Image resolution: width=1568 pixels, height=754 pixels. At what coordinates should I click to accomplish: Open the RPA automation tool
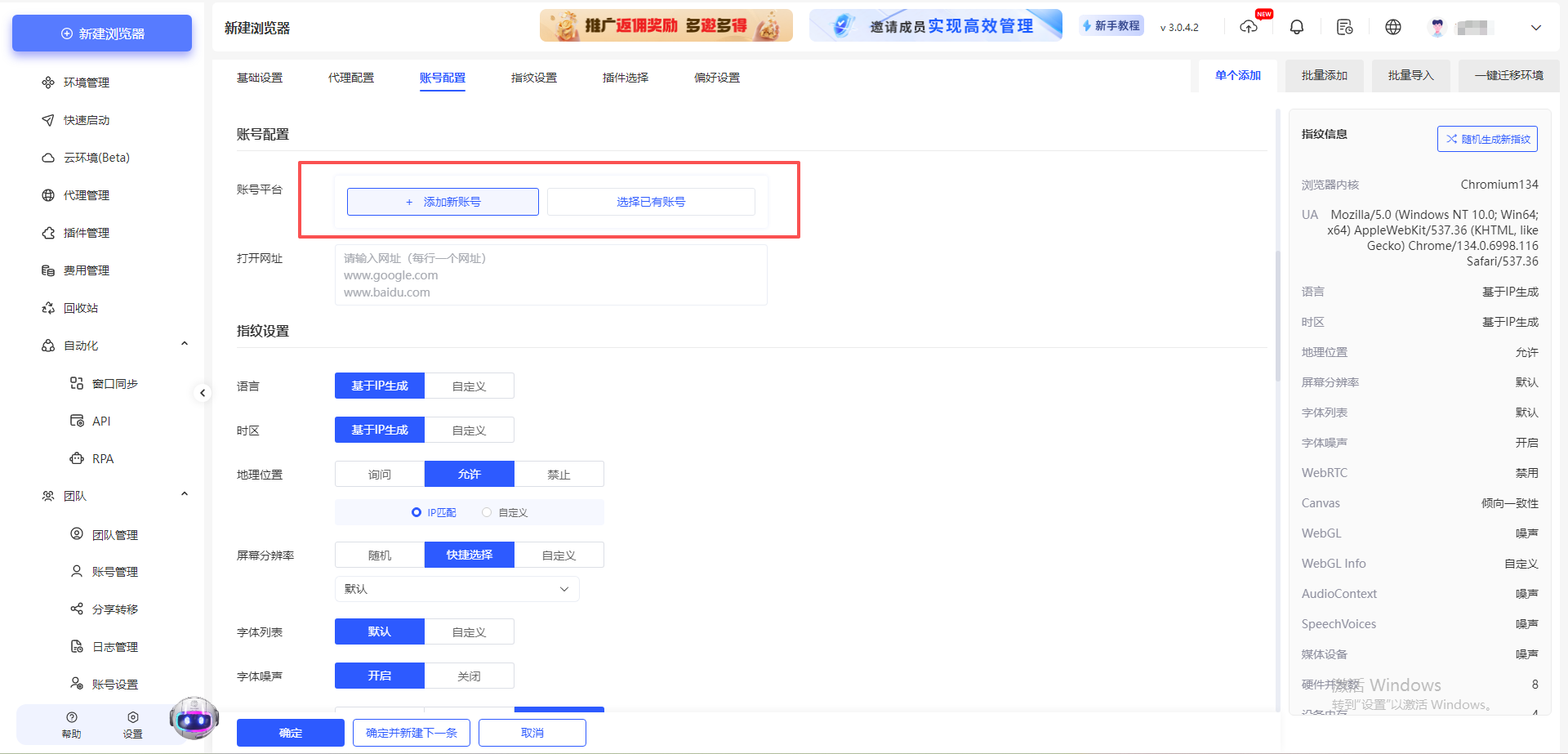(x=101, y=458)
